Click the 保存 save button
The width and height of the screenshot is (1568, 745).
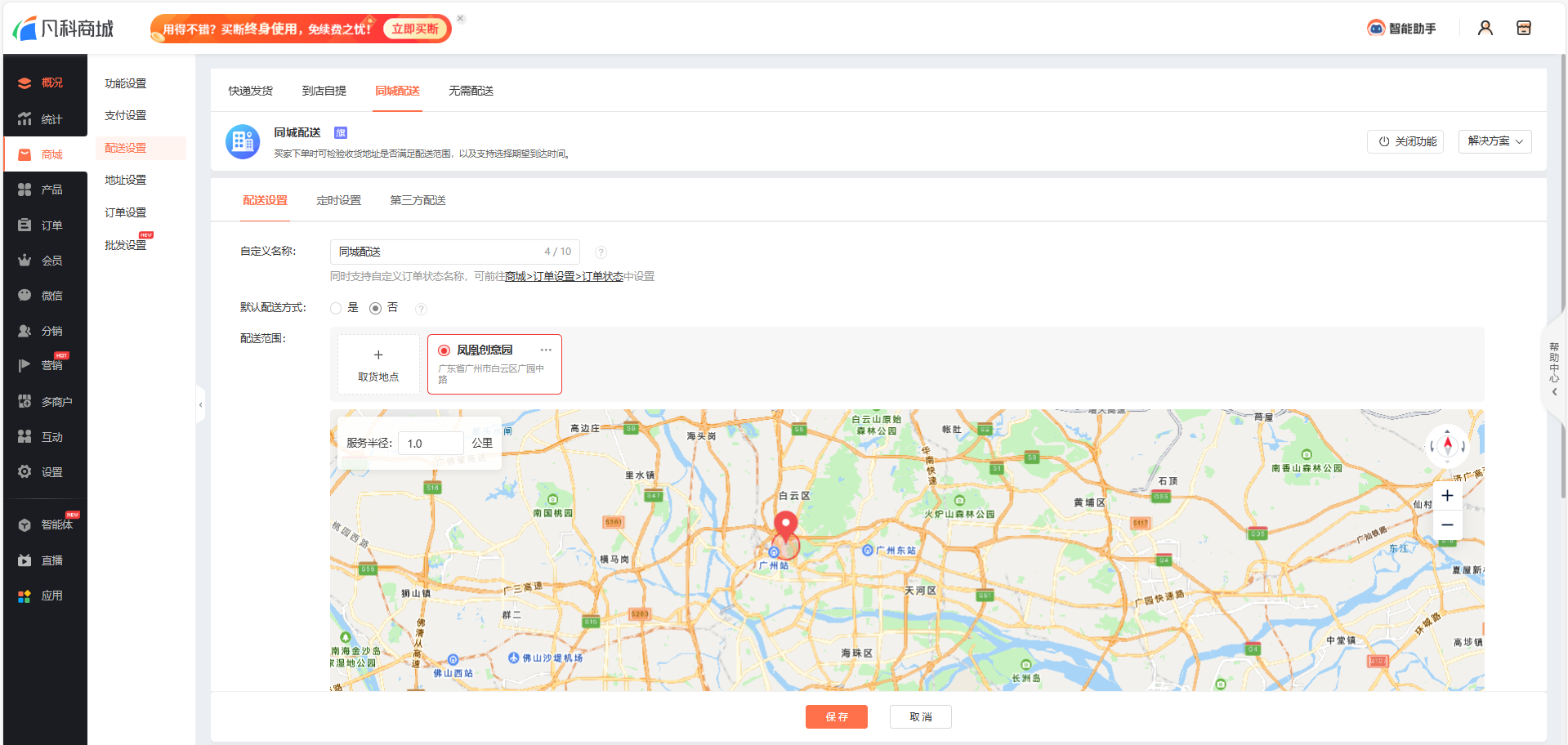837,716
